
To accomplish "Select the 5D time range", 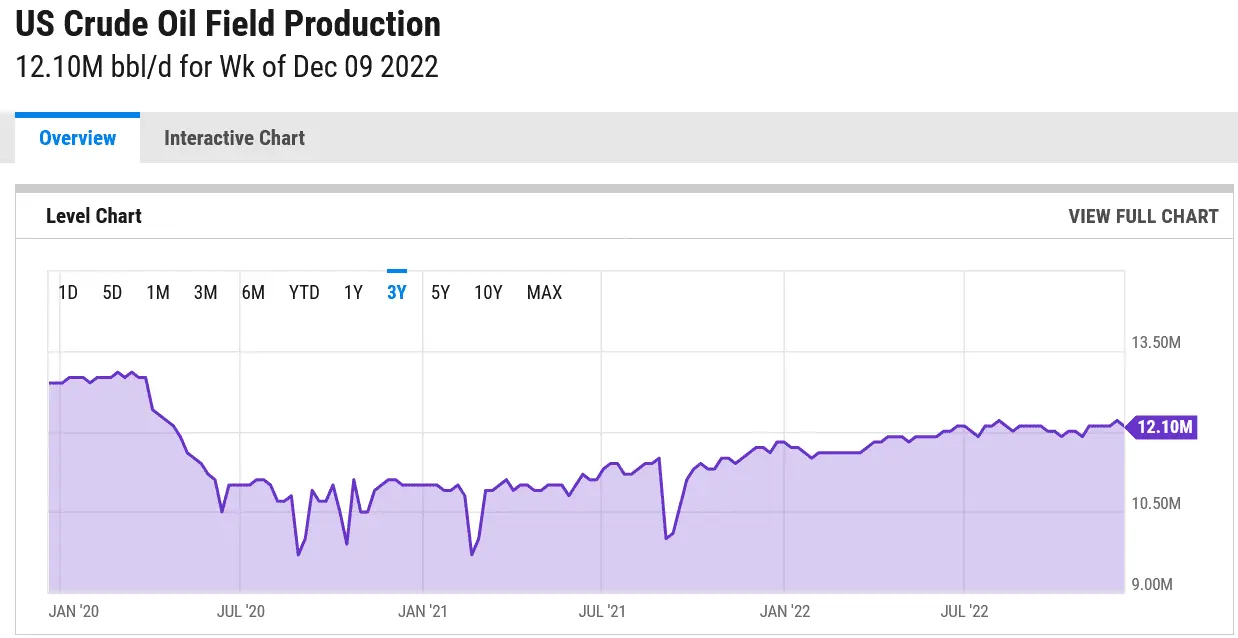I will coord(112,292).
